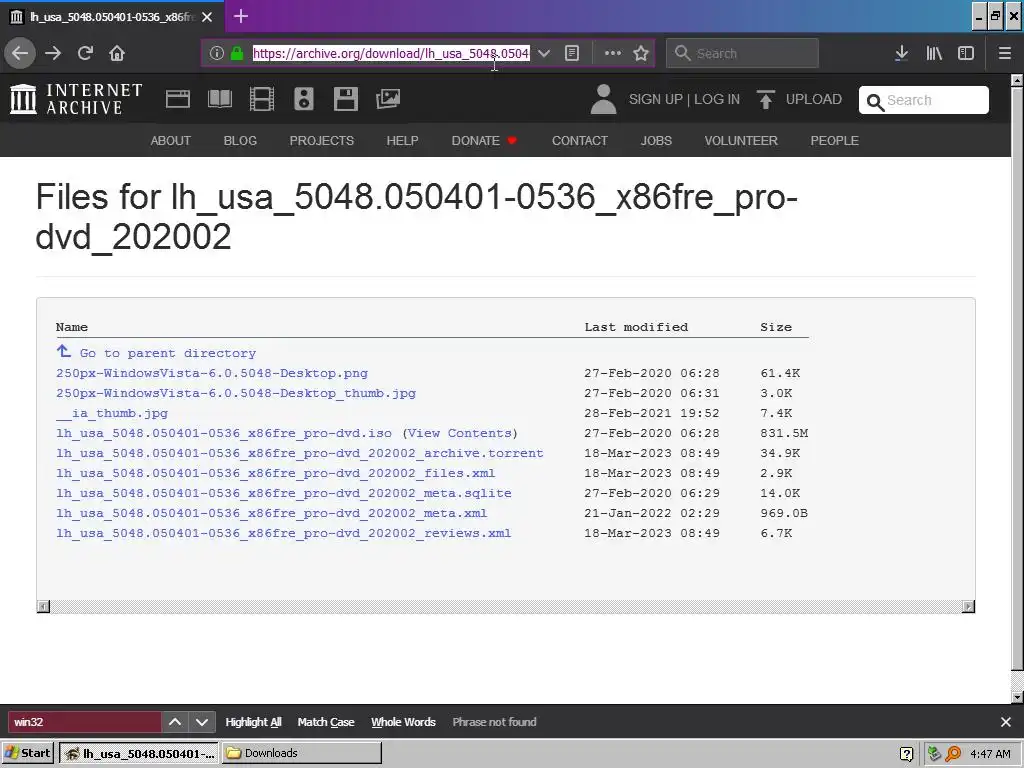Switch to Downloads taskbar window
Viewport: 1024px width, 768px height.
pos(302,753)
